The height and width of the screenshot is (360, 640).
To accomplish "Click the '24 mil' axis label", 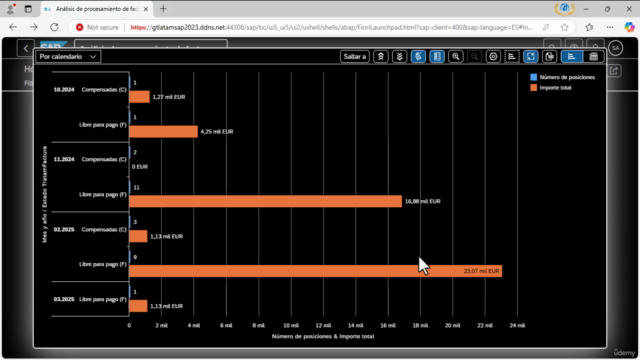I will tap(517, 326).
